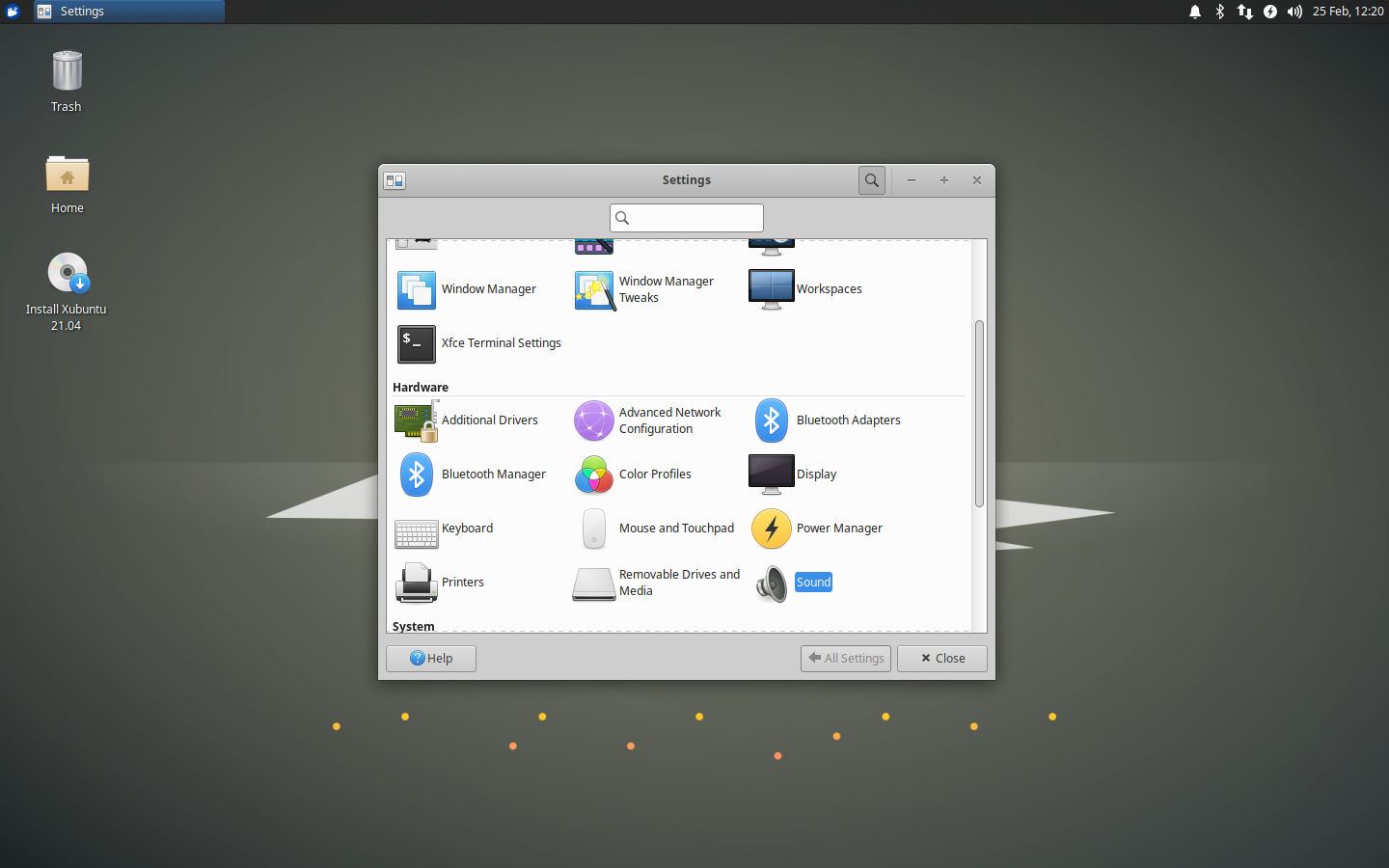The height and width of the screenshot is (868, 1389).
Task: Click the Help button
Action: tap(430, 658)
